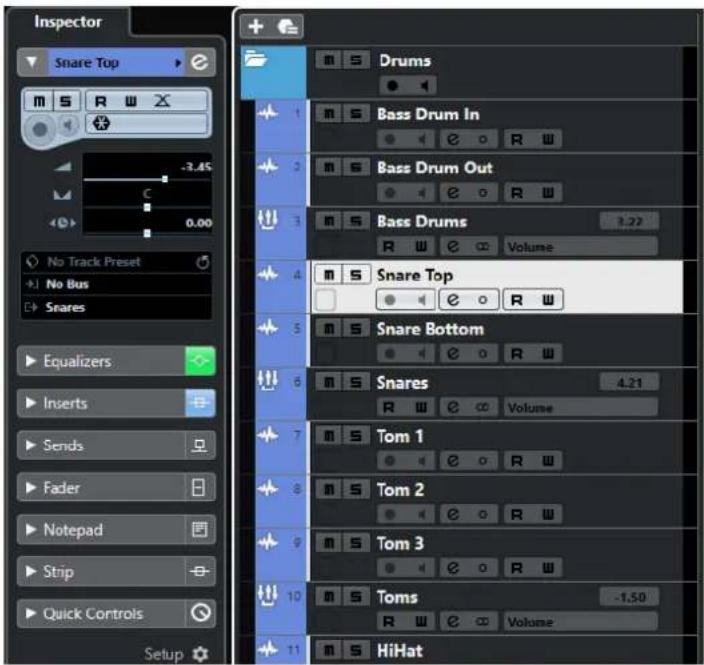Click the Inserts blue bypass icon

tap(200, 403)
